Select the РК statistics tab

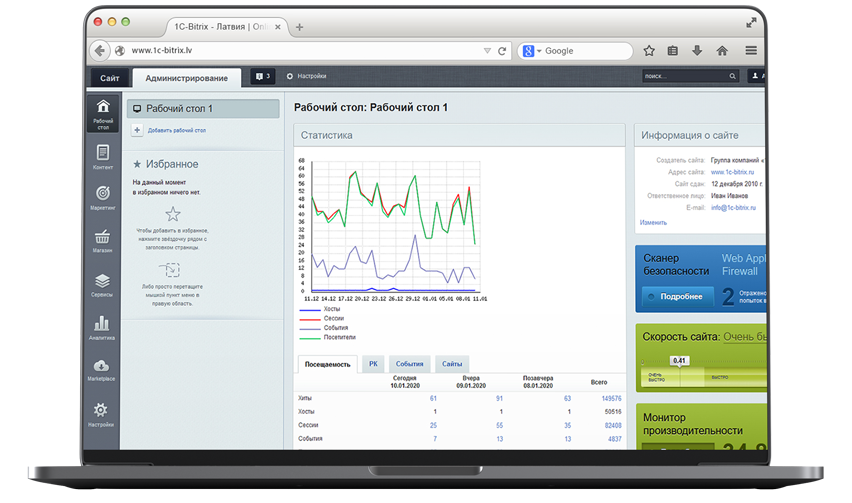point(373,364)
